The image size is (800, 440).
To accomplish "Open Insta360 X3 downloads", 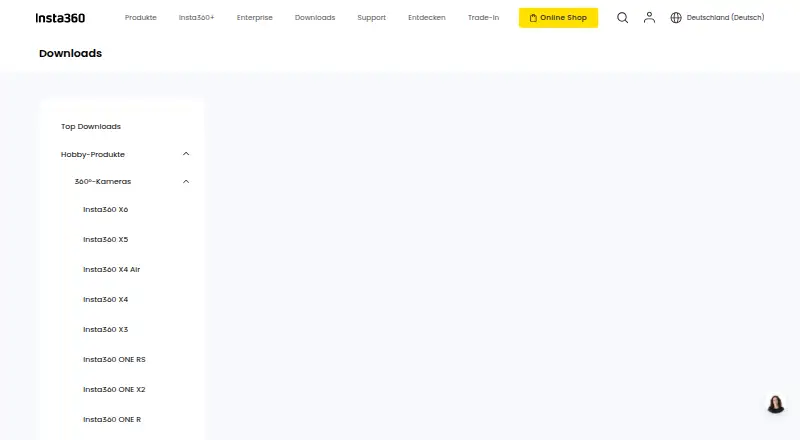I will pos(106,330).
